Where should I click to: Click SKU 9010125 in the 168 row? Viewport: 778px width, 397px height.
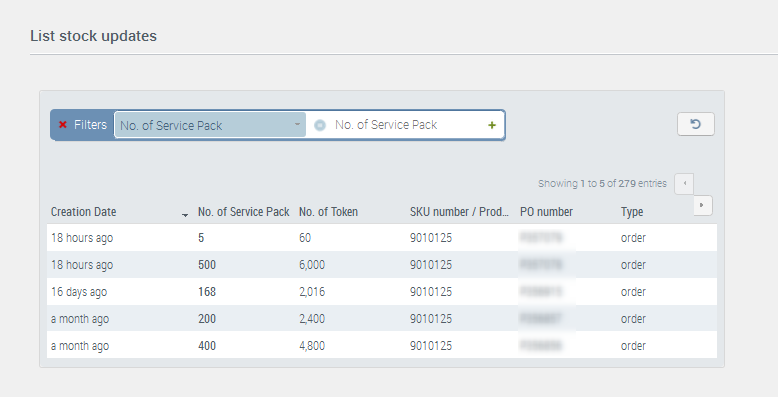coord(431,292)
